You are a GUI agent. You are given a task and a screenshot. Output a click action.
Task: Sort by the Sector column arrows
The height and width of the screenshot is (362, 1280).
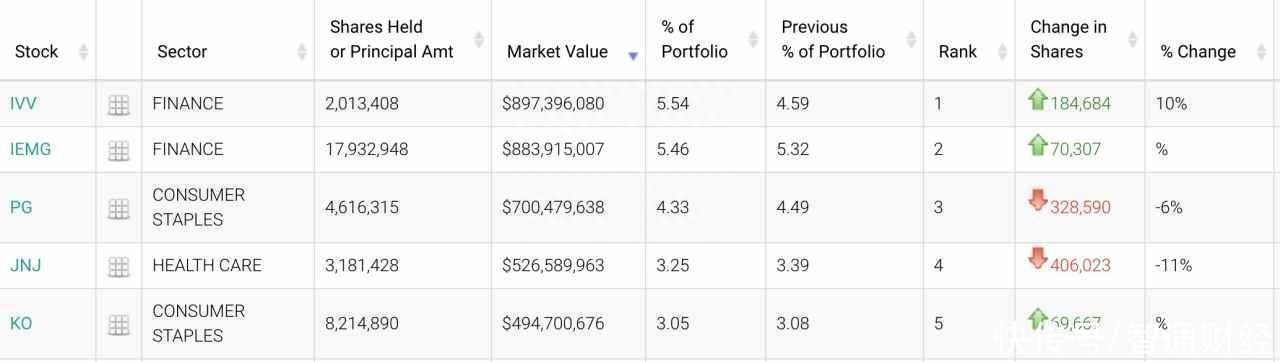pos(302,51)
